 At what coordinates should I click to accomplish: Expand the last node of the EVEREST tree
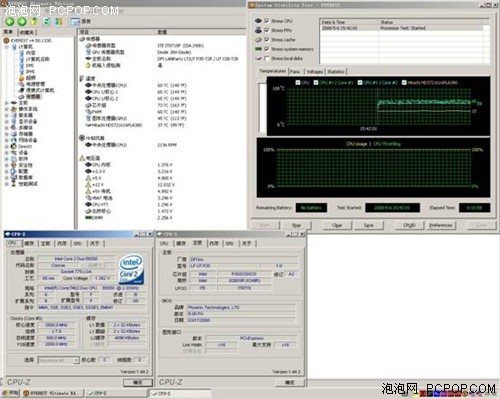(x=6, y=184)
